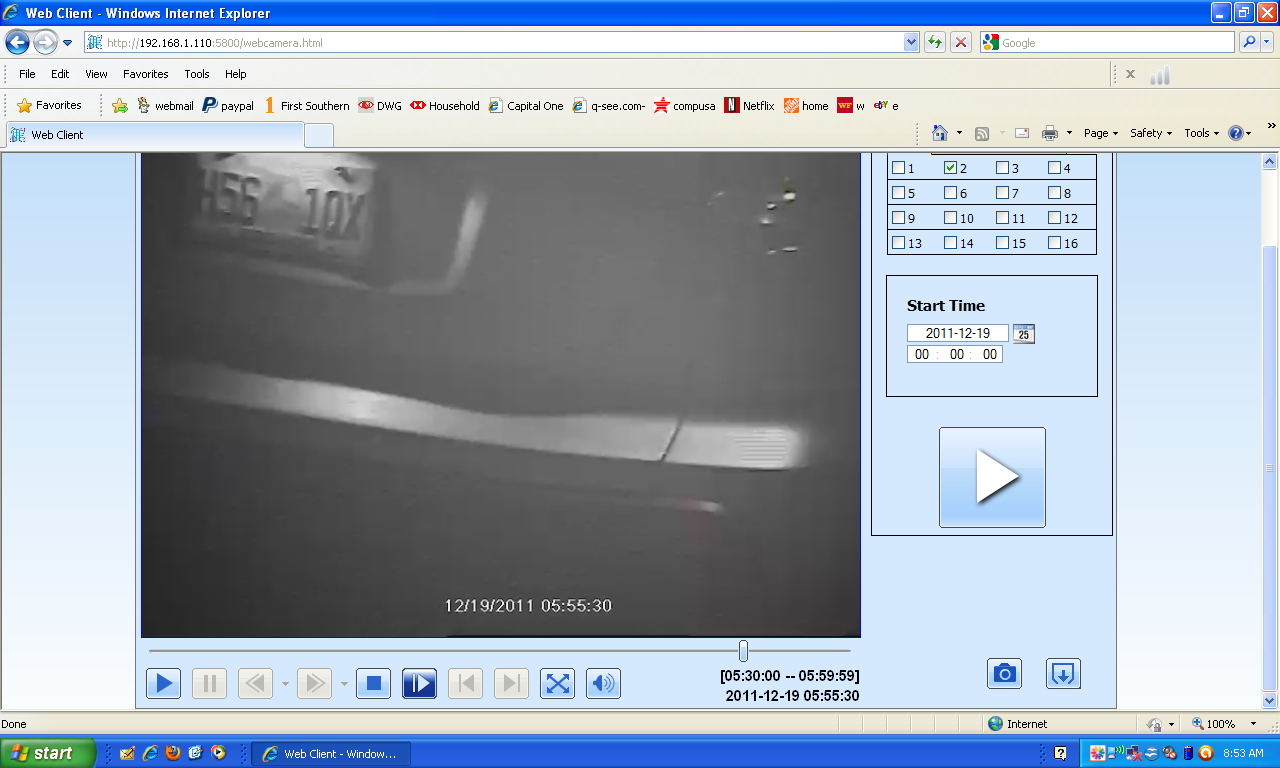
Task: Open the Capital One favorite link
Action: (526, 105)
